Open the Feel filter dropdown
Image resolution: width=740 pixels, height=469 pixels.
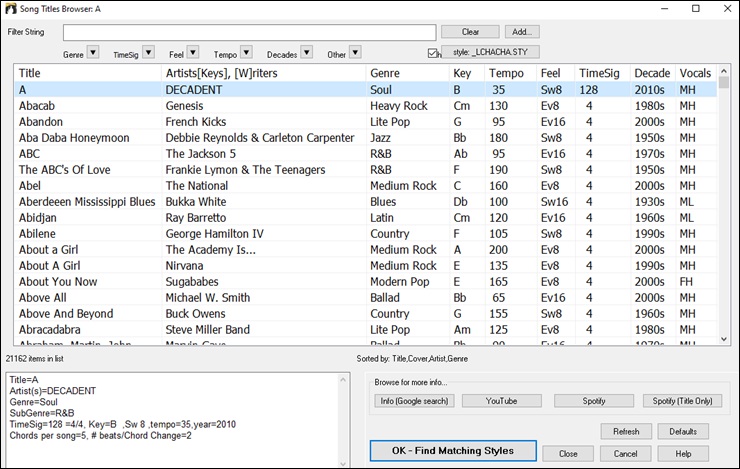193,52
